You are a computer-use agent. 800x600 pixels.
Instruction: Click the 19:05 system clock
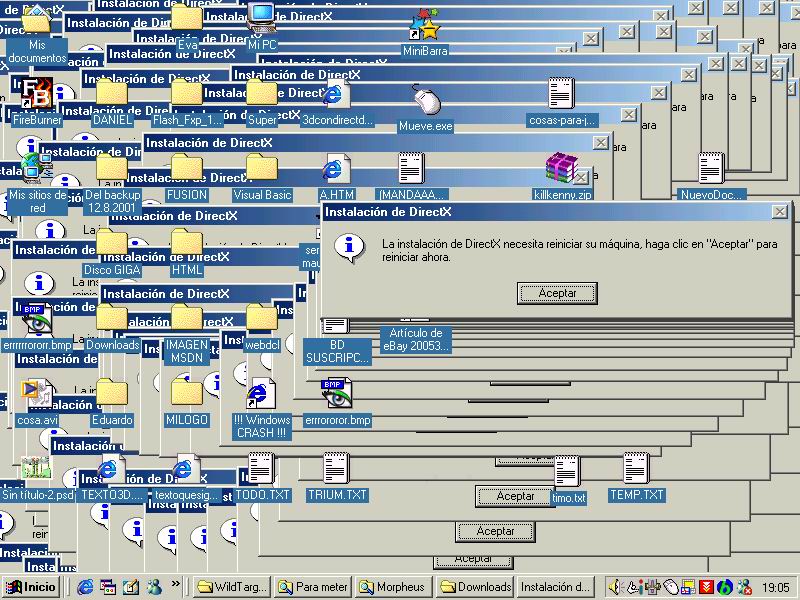(x=776, y=588)
